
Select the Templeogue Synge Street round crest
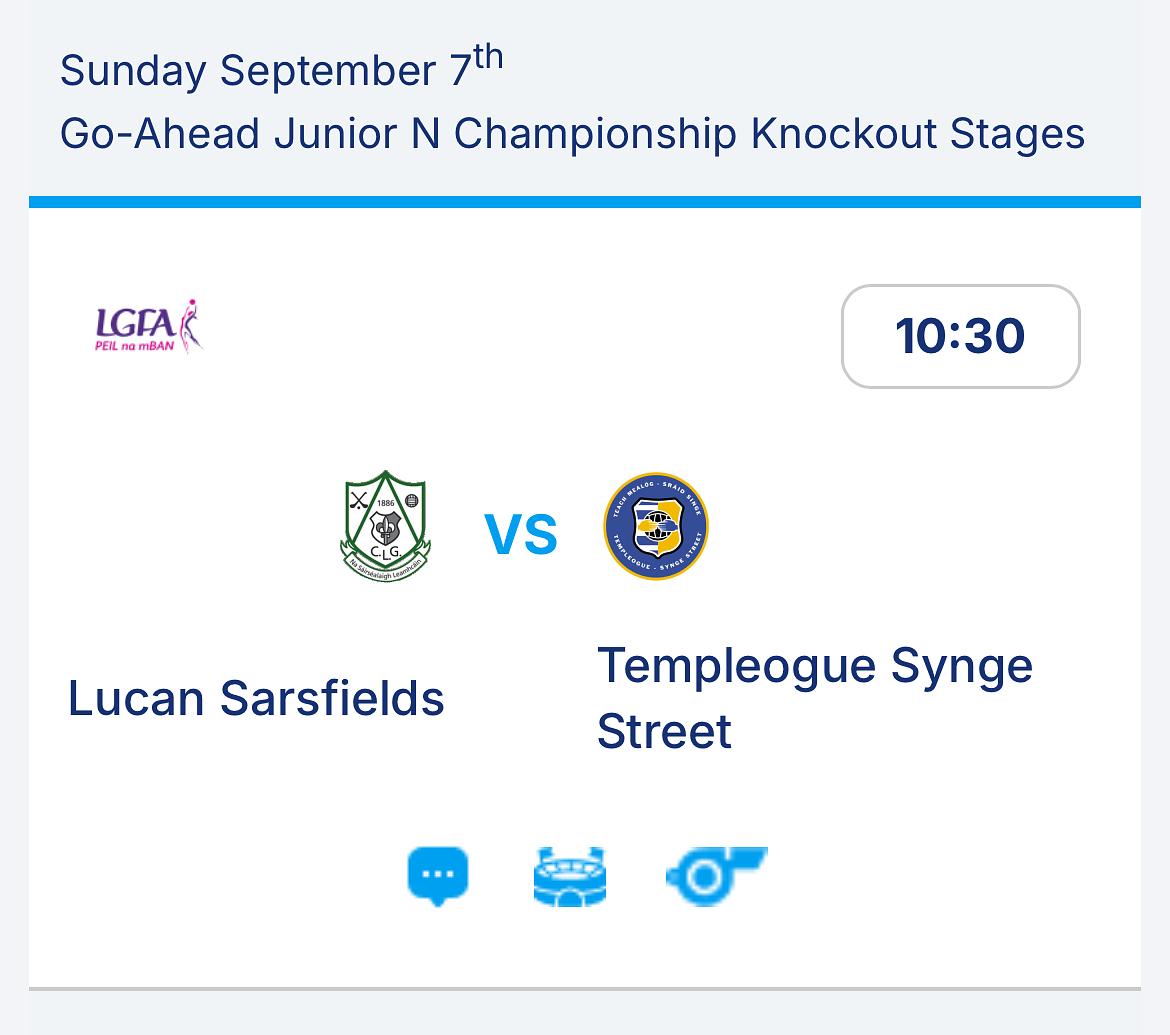pos(656,526)
